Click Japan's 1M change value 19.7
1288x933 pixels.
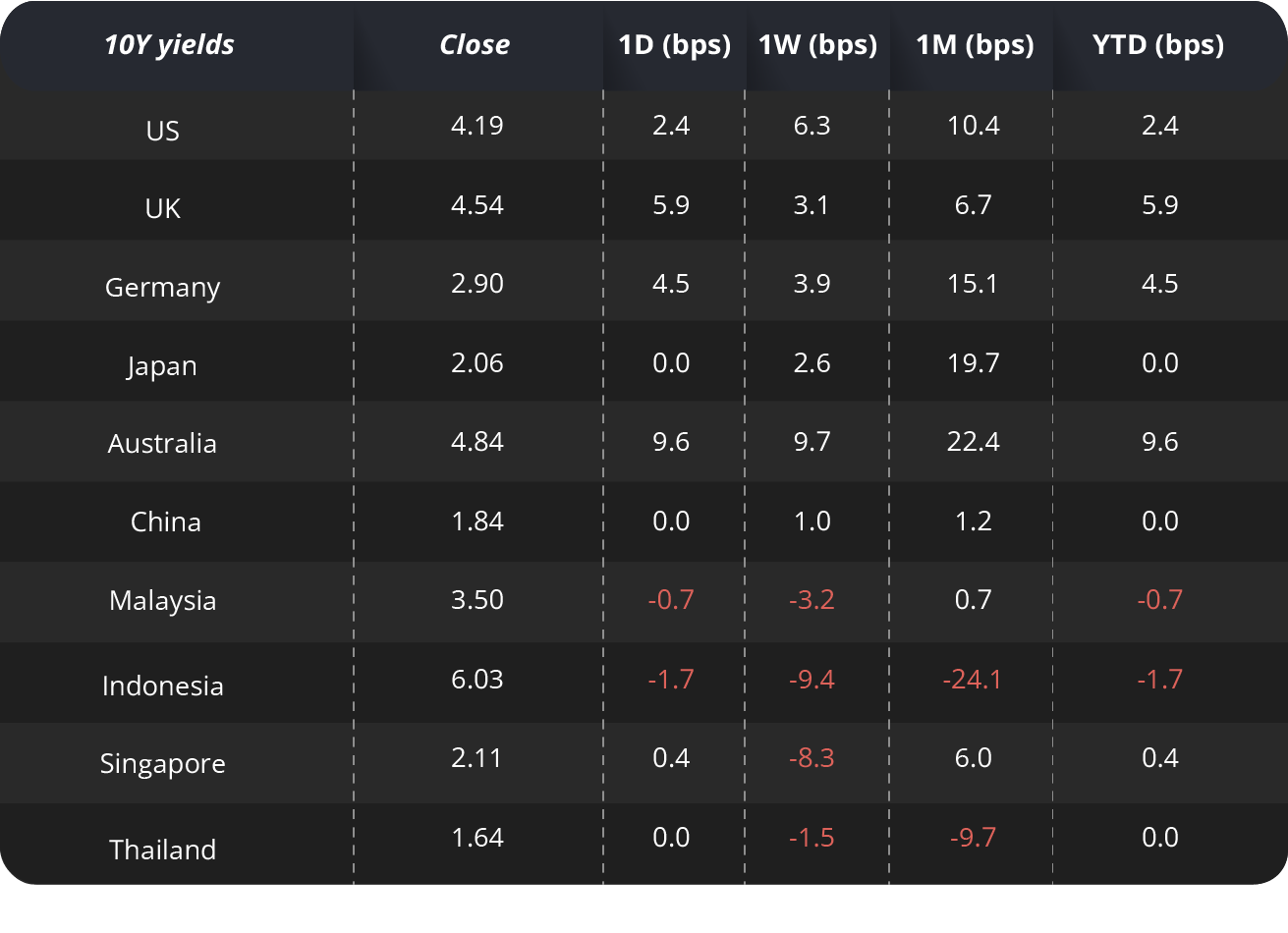pyautogui.click(x=973, y=363)
